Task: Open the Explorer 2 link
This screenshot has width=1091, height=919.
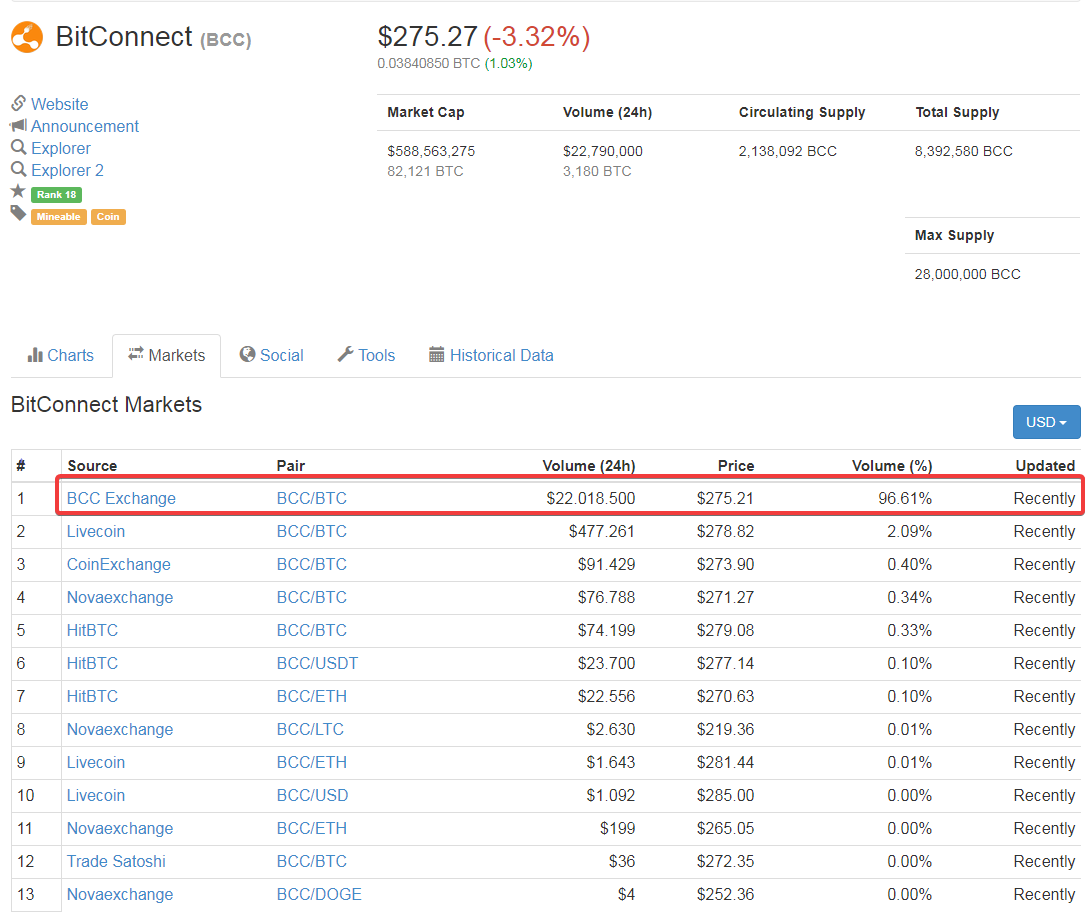Action: 67,170
